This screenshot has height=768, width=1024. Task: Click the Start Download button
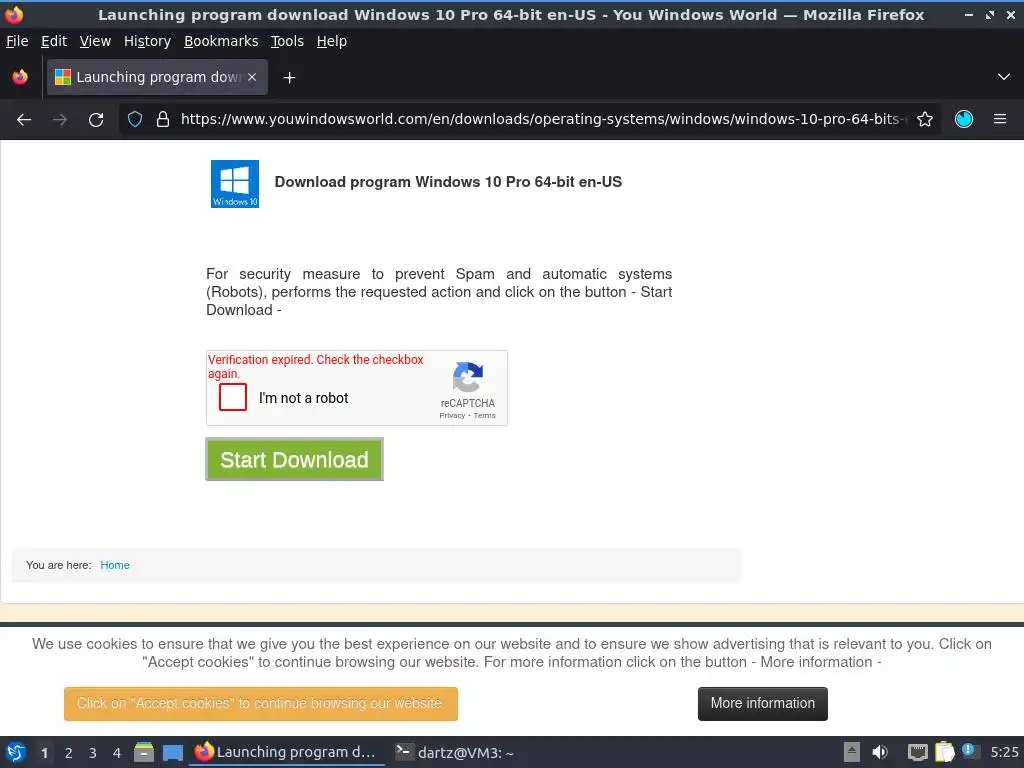pos(295,460)
